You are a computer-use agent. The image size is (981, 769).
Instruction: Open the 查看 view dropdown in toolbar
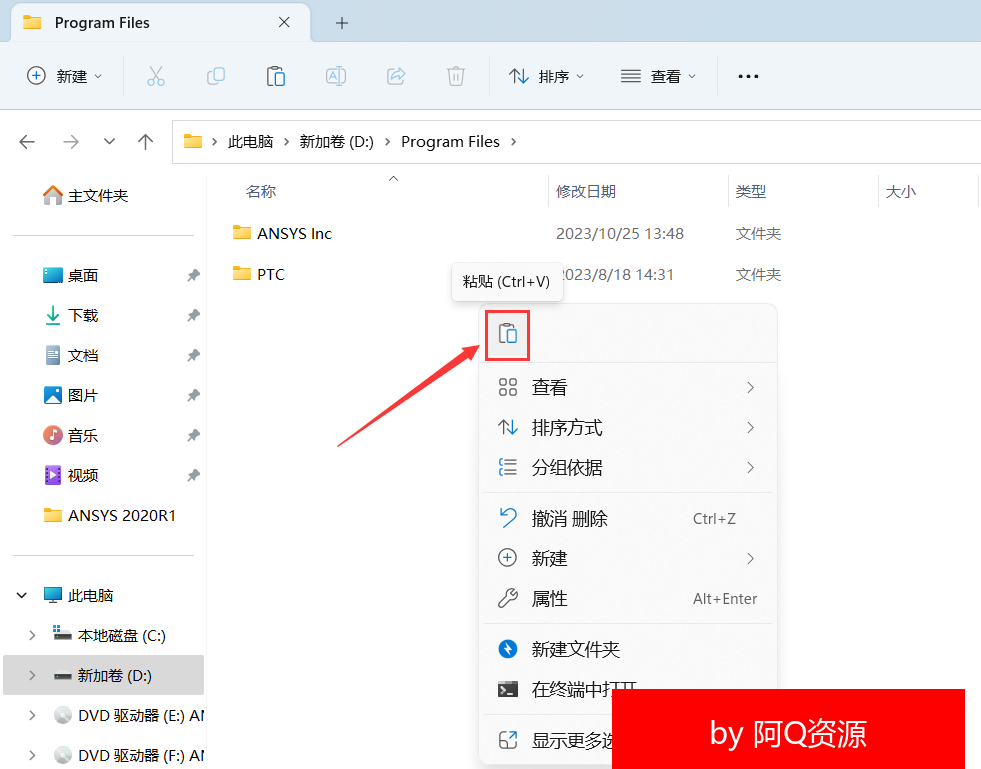(658, 76)
